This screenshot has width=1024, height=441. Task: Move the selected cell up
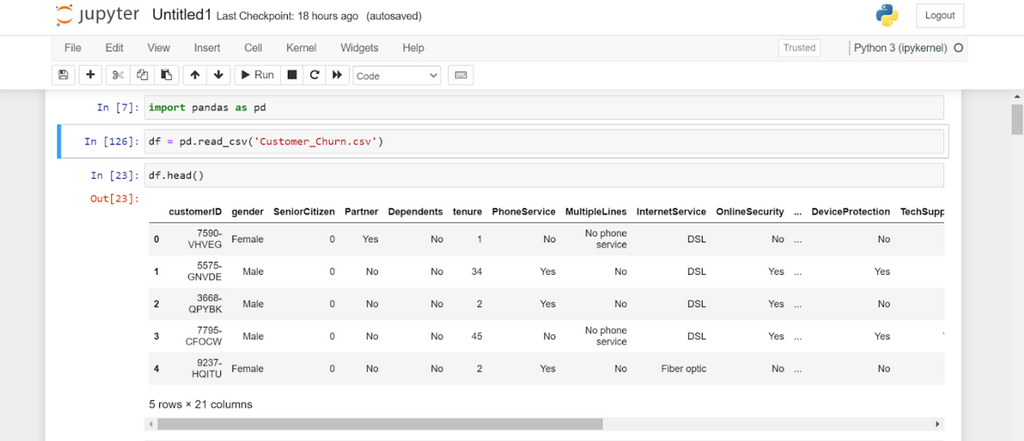pos(194,75)
